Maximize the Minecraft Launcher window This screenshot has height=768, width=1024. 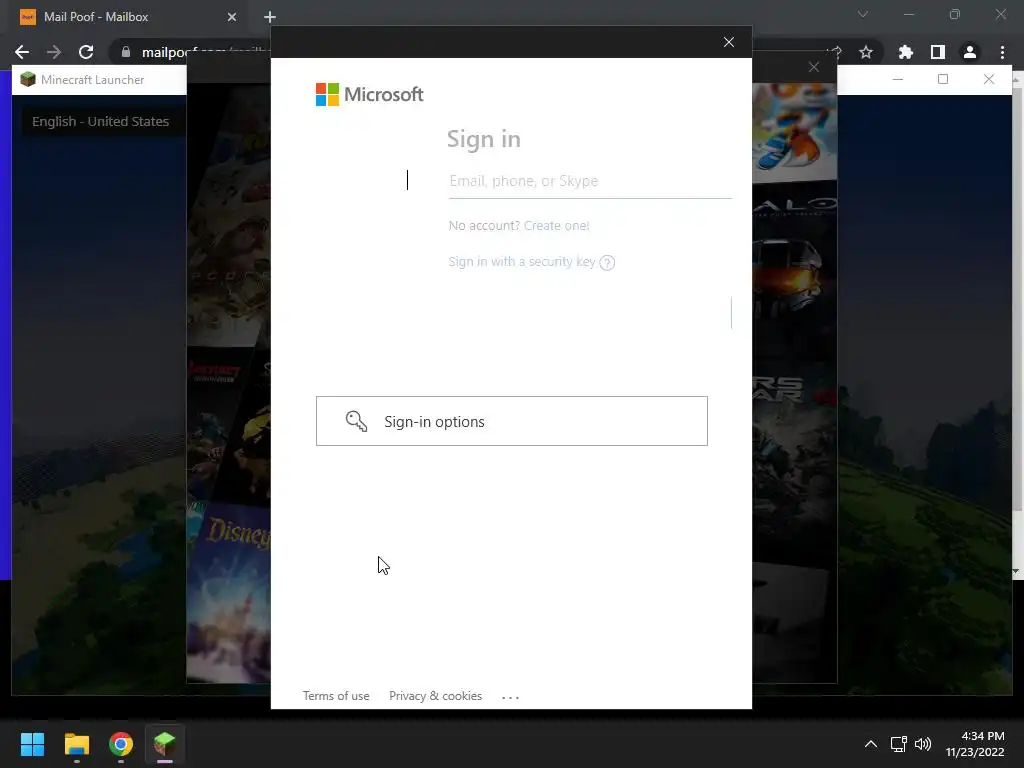coord(943,79)
